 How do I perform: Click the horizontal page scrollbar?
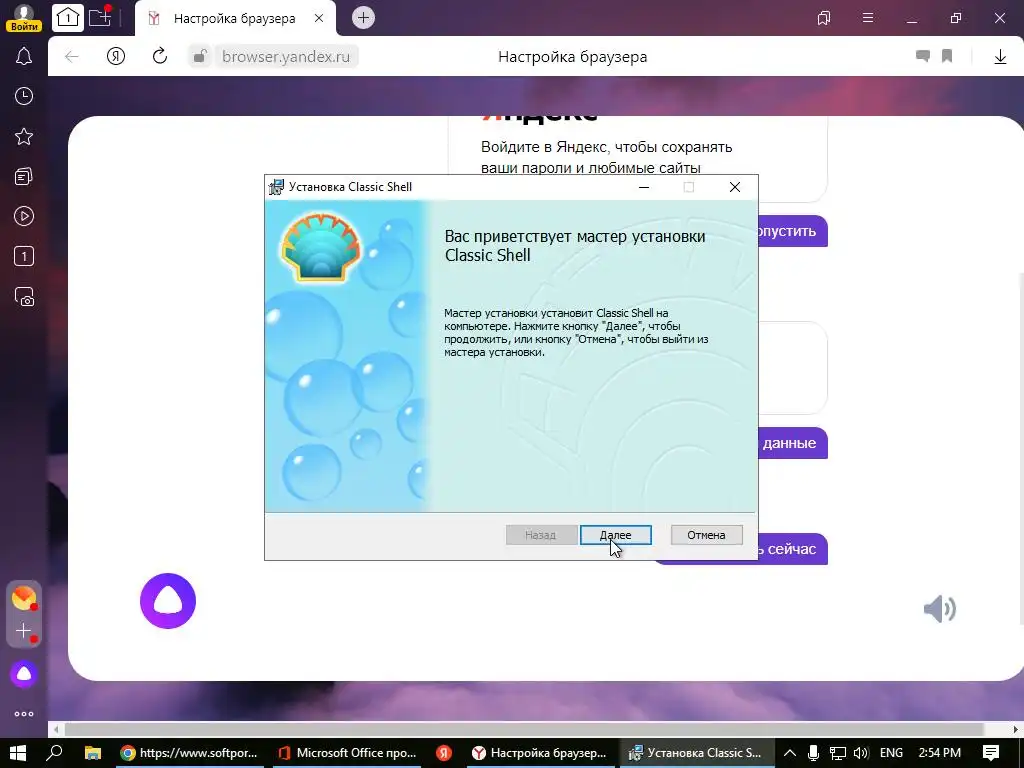[524, 729]
